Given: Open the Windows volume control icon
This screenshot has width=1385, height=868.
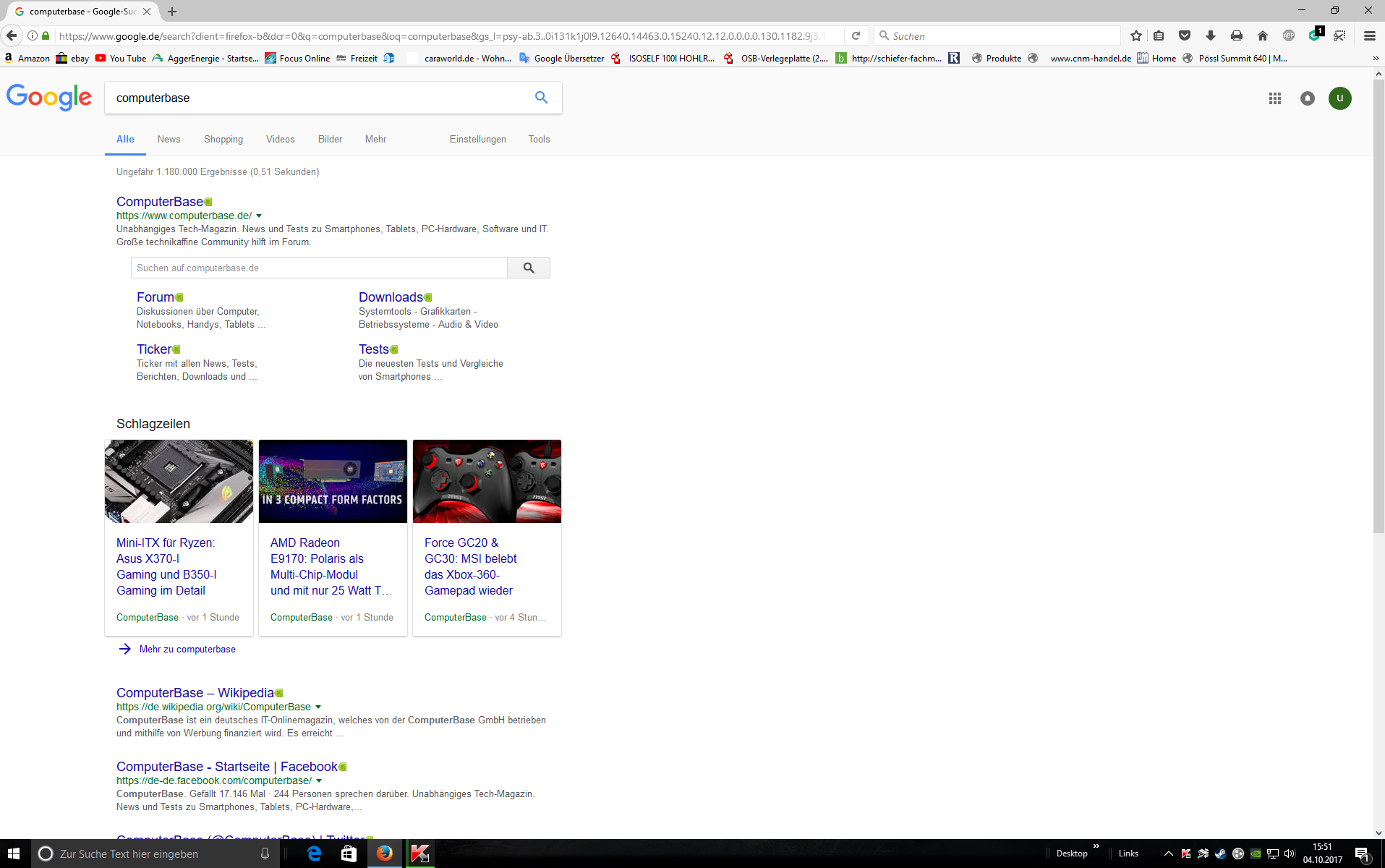Looking at the screenshot, I should [1290, 854].
